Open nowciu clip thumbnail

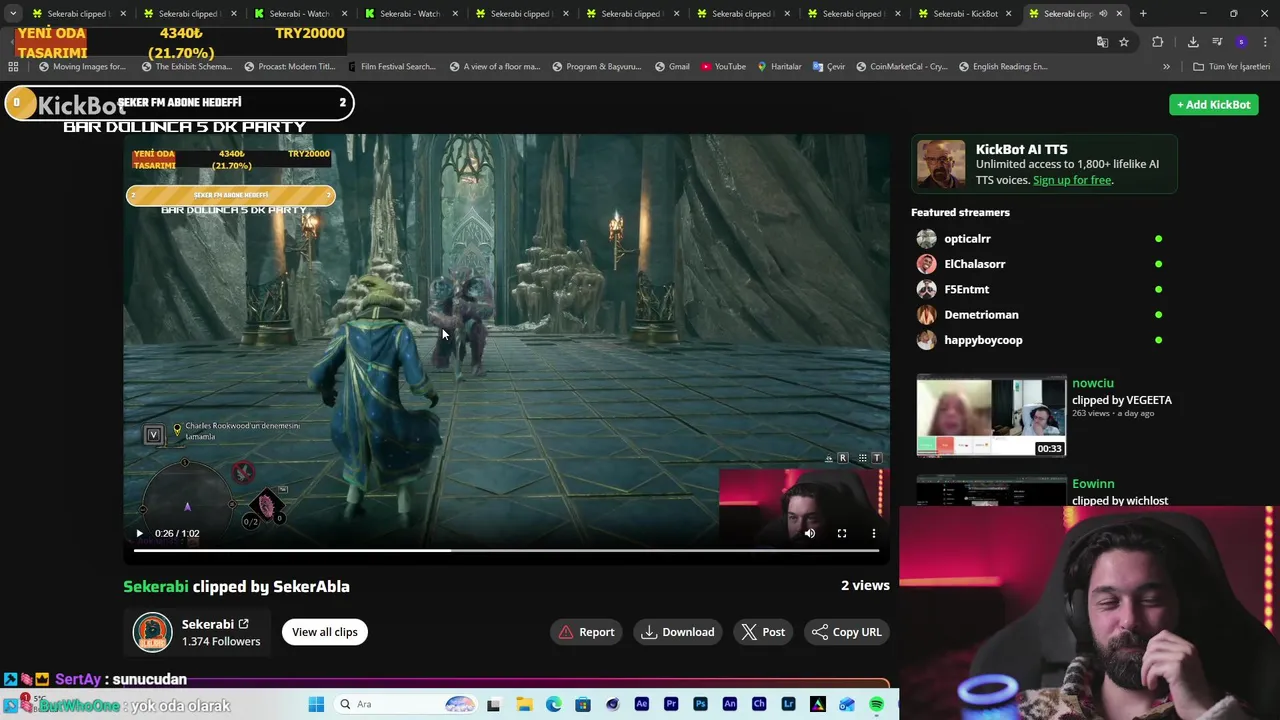[x=991, y=416]
